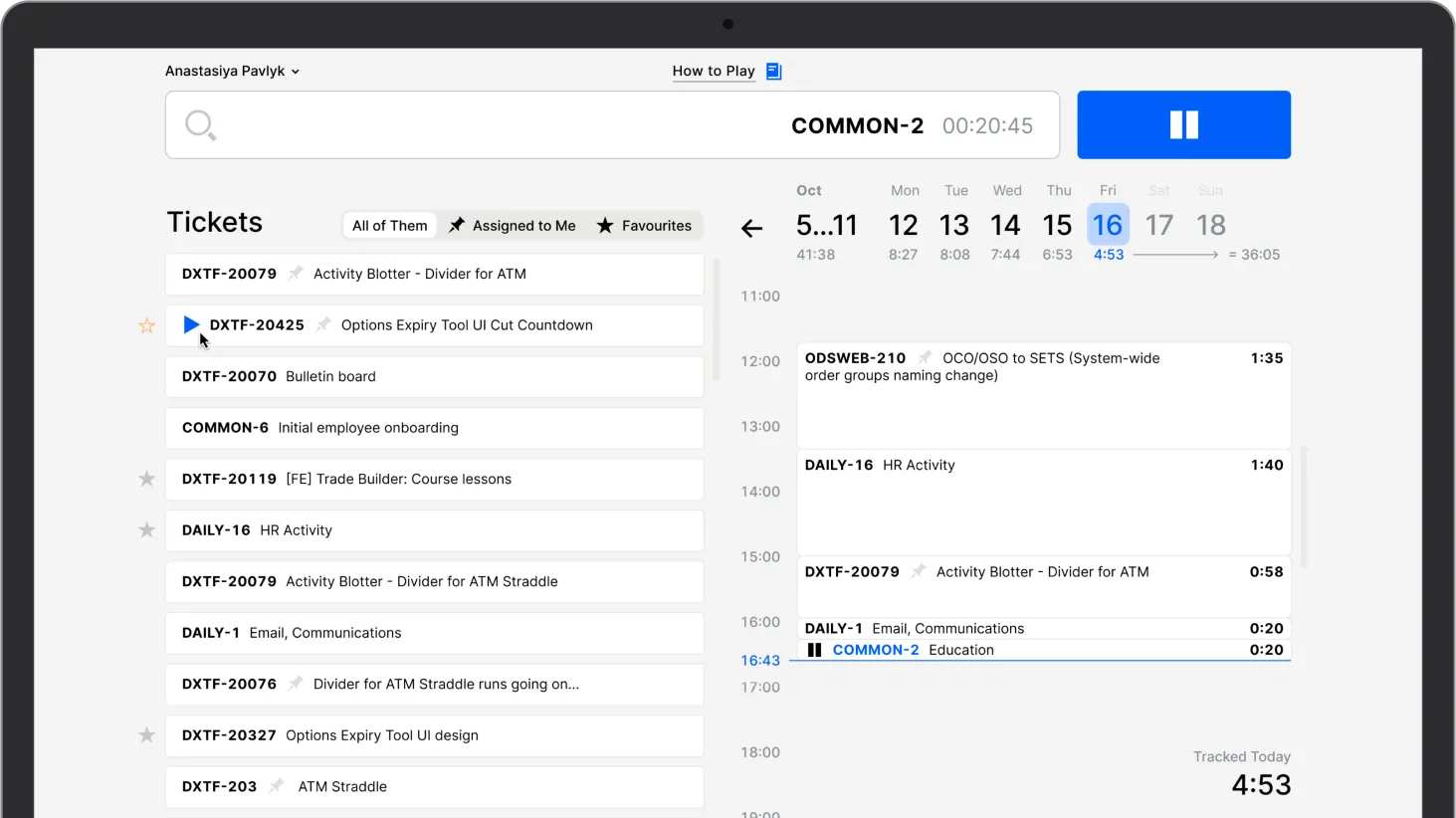This screenshot has height=818, width=1456.
Task: Open the How to Play guide icon
Action: (x=773, y=71)
